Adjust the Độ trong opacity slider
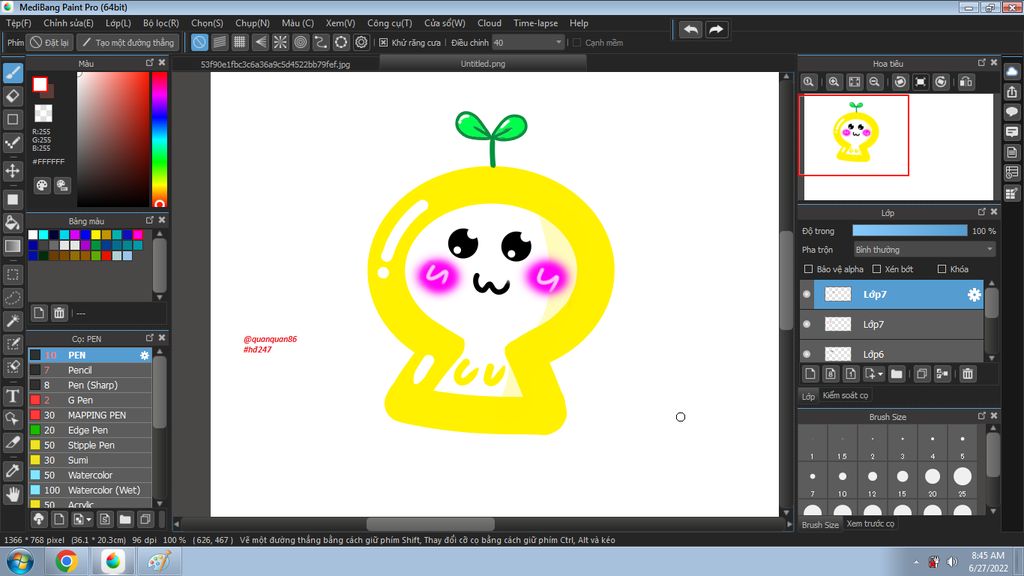The width and height of the screenshot is (1024, 576). coord(910,231)
